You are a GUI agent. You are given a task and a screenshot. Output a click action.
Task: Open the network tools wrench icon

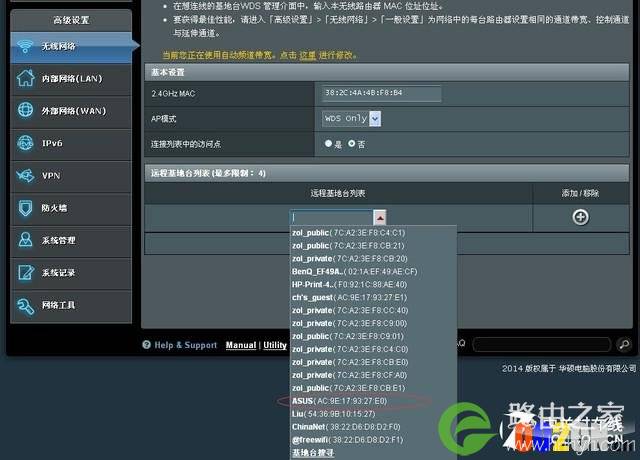point(25,306)
